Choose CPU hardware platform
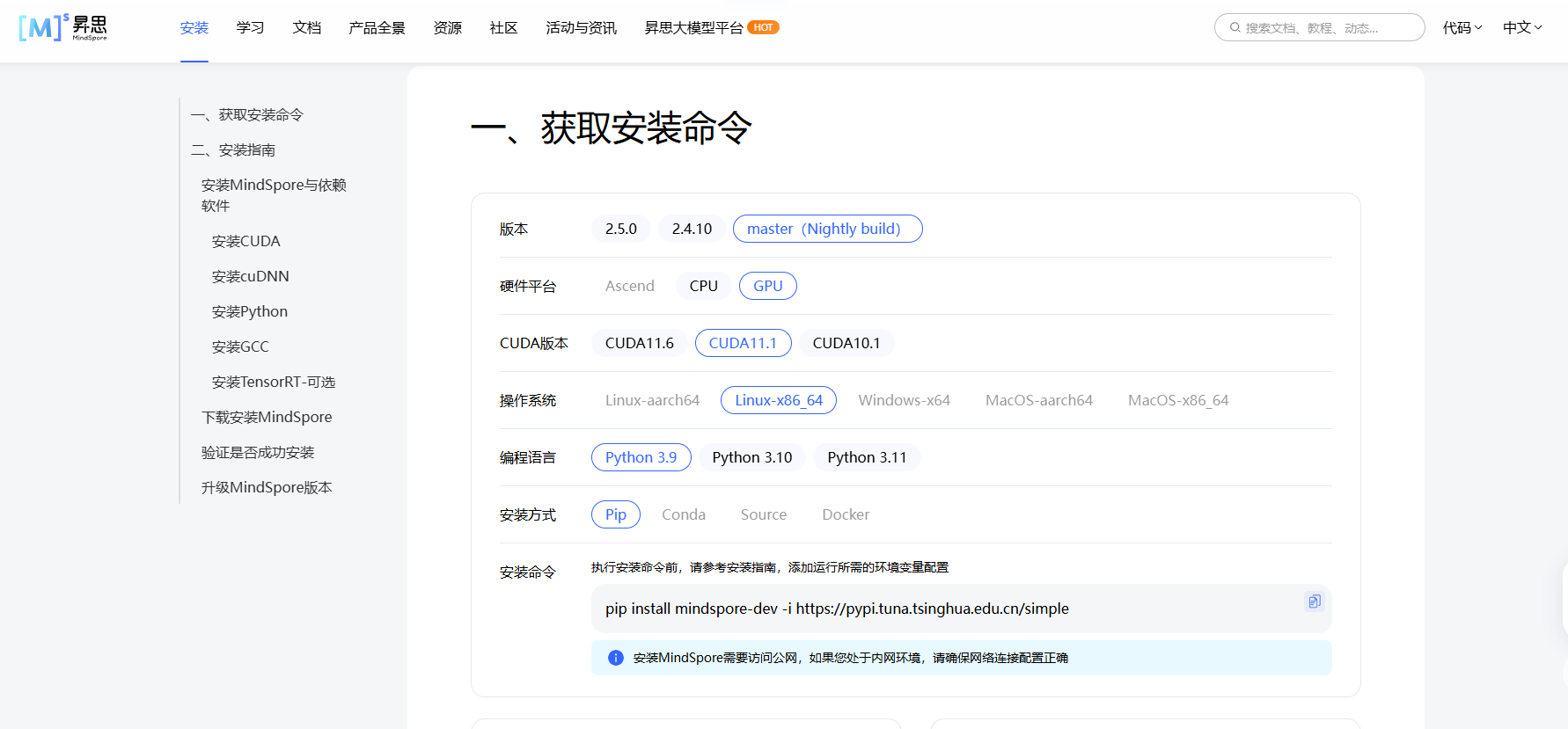Screen dimensions: 1568x729 point(704,286)
